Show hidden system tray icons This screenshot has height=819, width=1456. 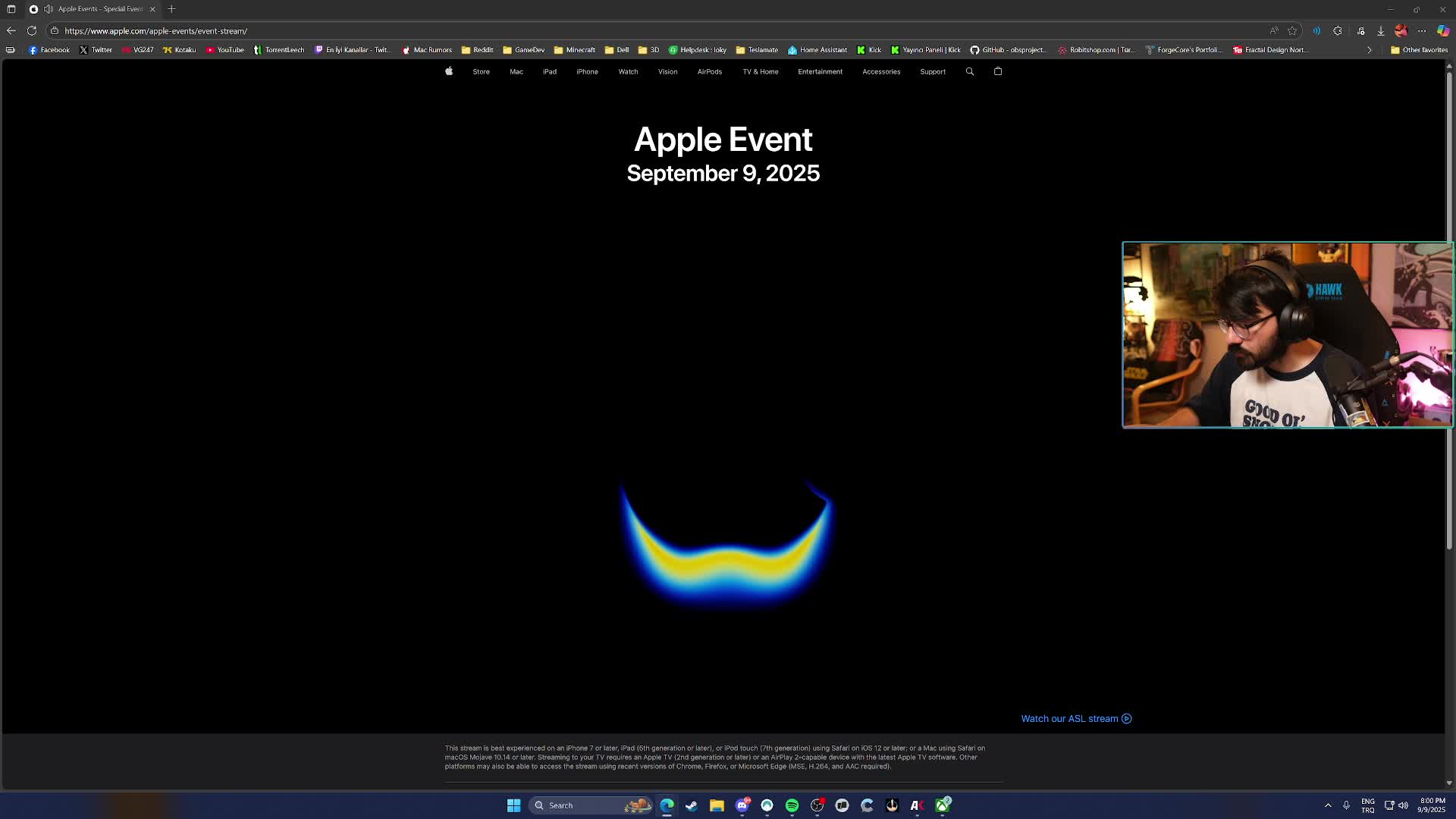(x=1328, y=805)
